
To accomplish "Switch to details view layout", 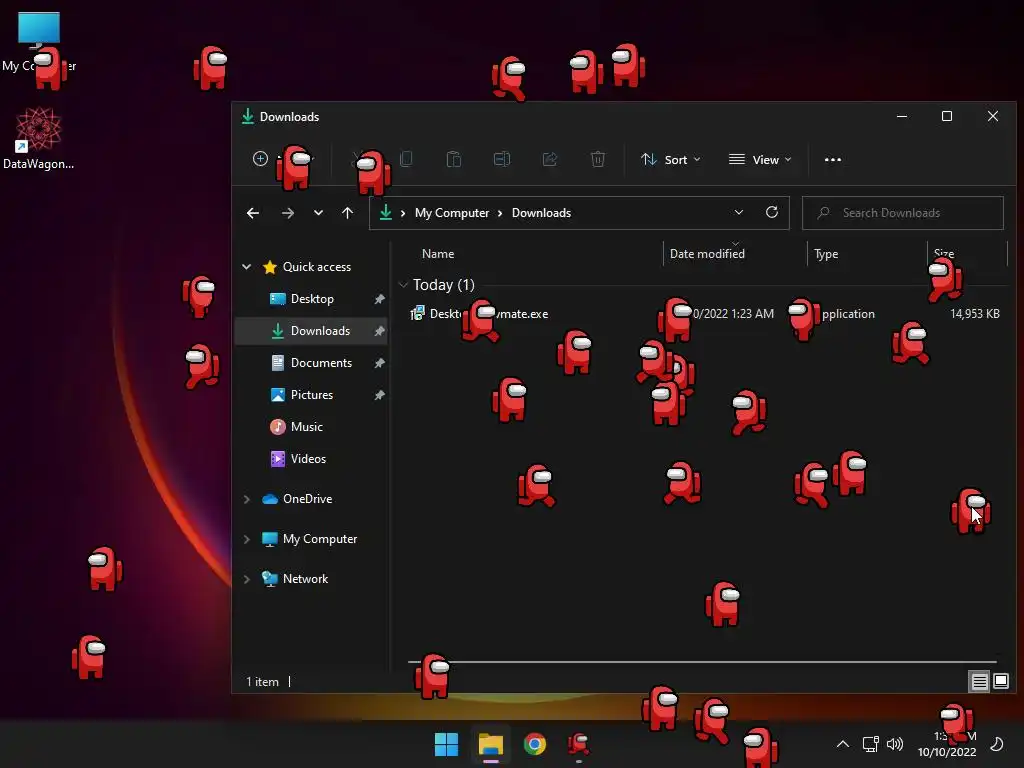I will pos(979,682).
